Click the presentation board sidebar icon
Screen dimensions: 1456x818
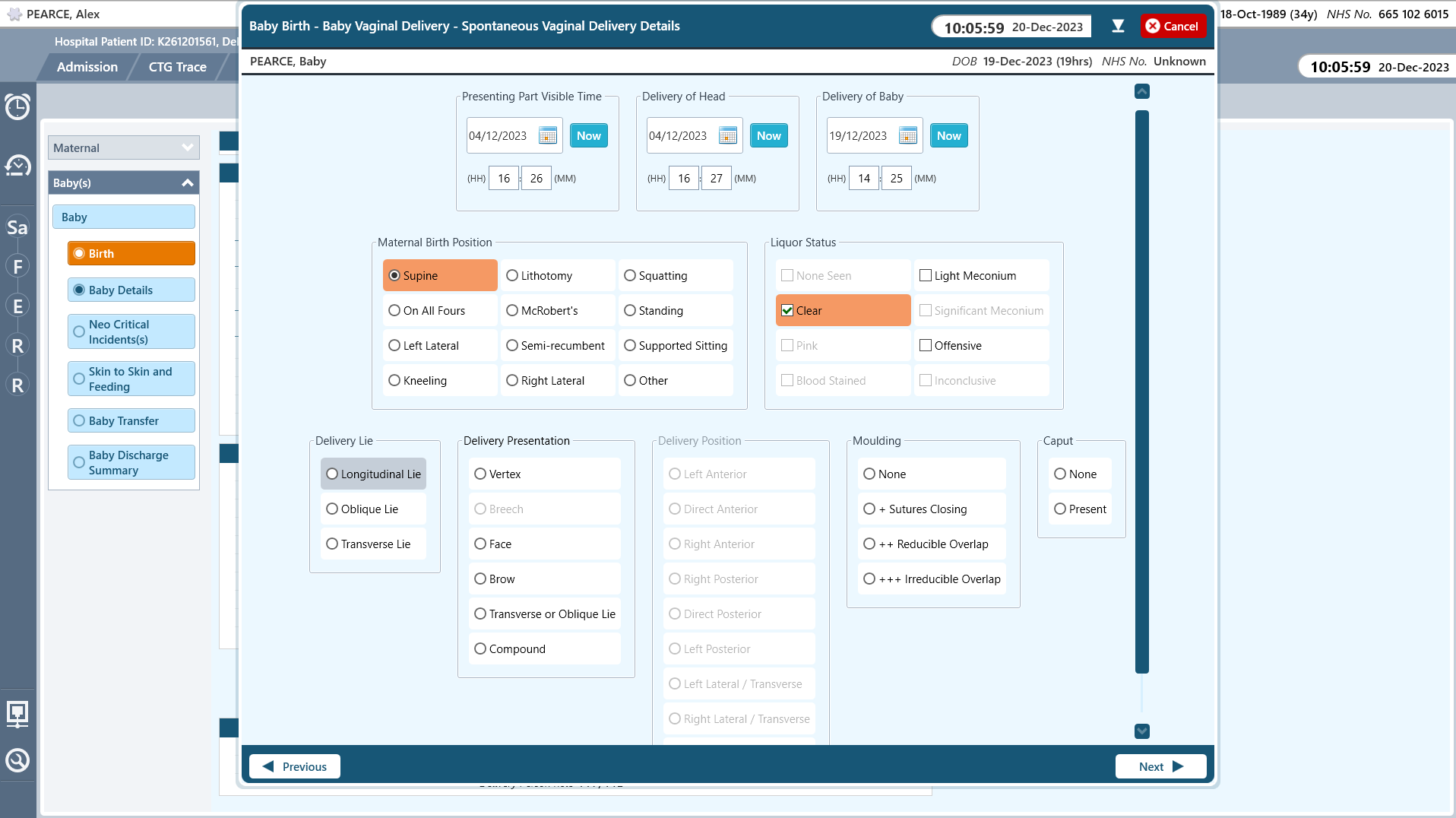click(17, 715)
